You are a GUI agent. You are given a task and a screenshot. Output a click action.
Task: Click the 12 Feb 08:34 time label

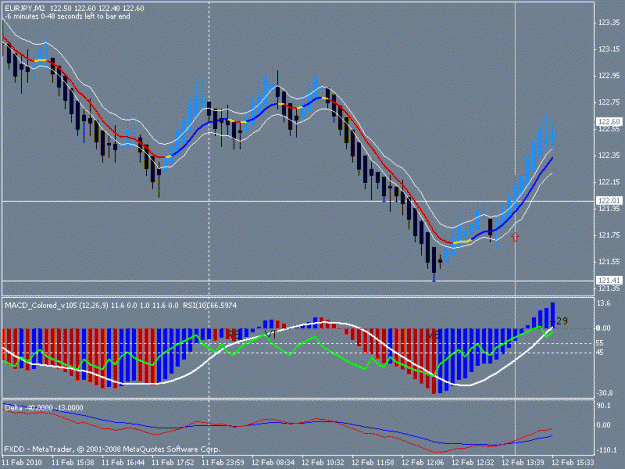[273, 463]
